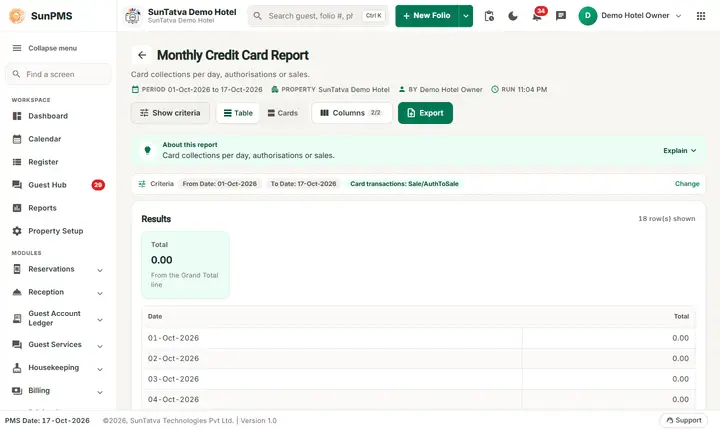Click the global search guest field
The height and width of the screenshot is (430, 720).
(x=318, y=16)
